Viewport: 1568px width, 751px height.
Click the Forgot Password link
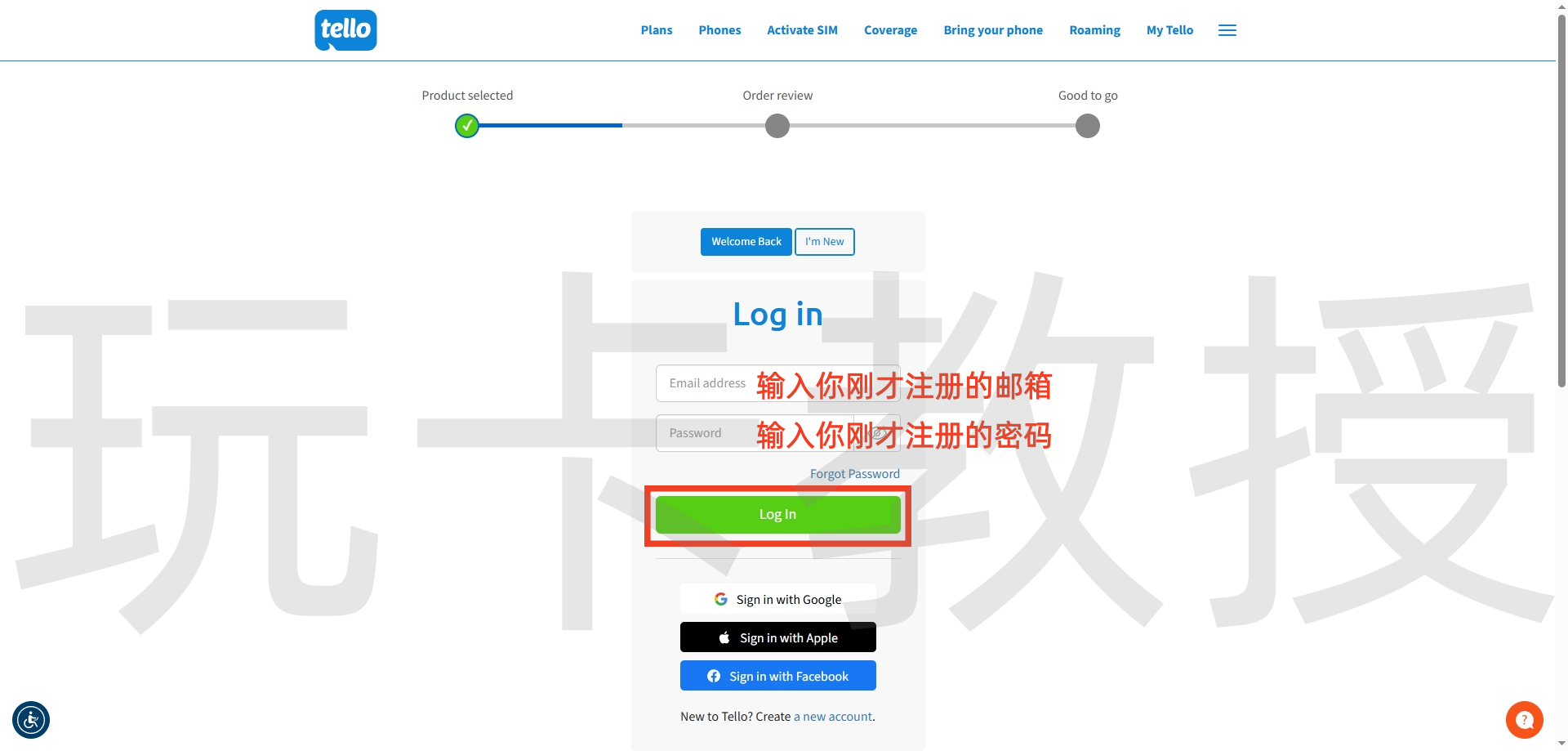point(854,474)
